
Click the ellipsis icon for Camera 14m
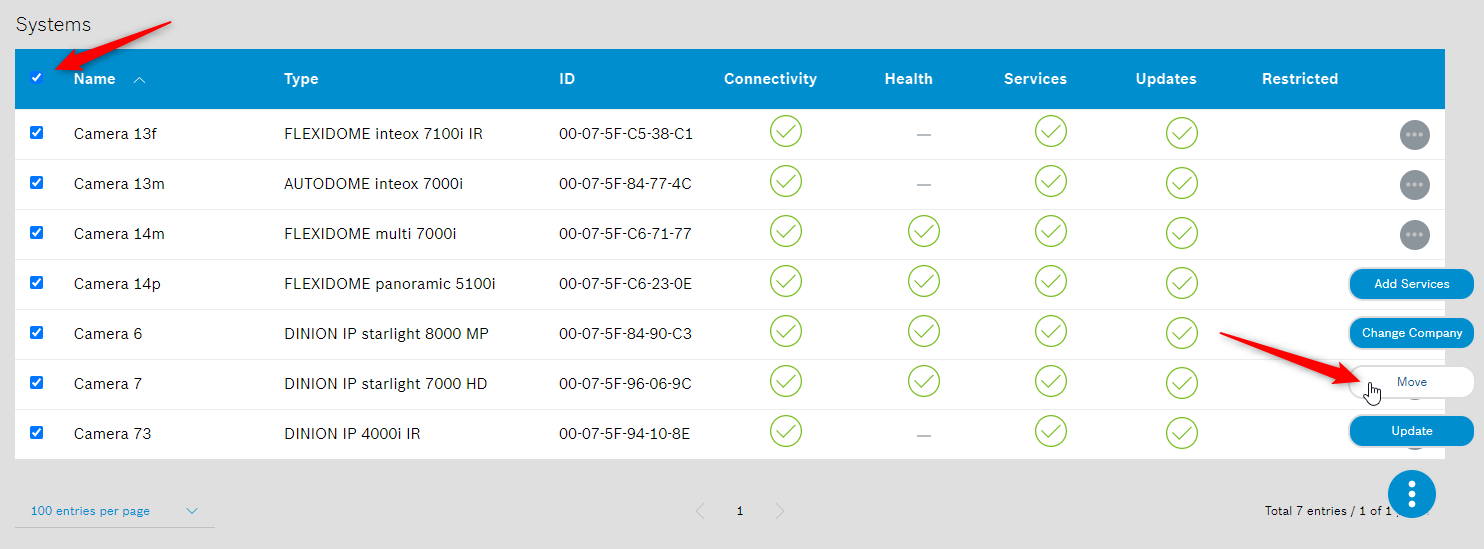(1414, 234)
